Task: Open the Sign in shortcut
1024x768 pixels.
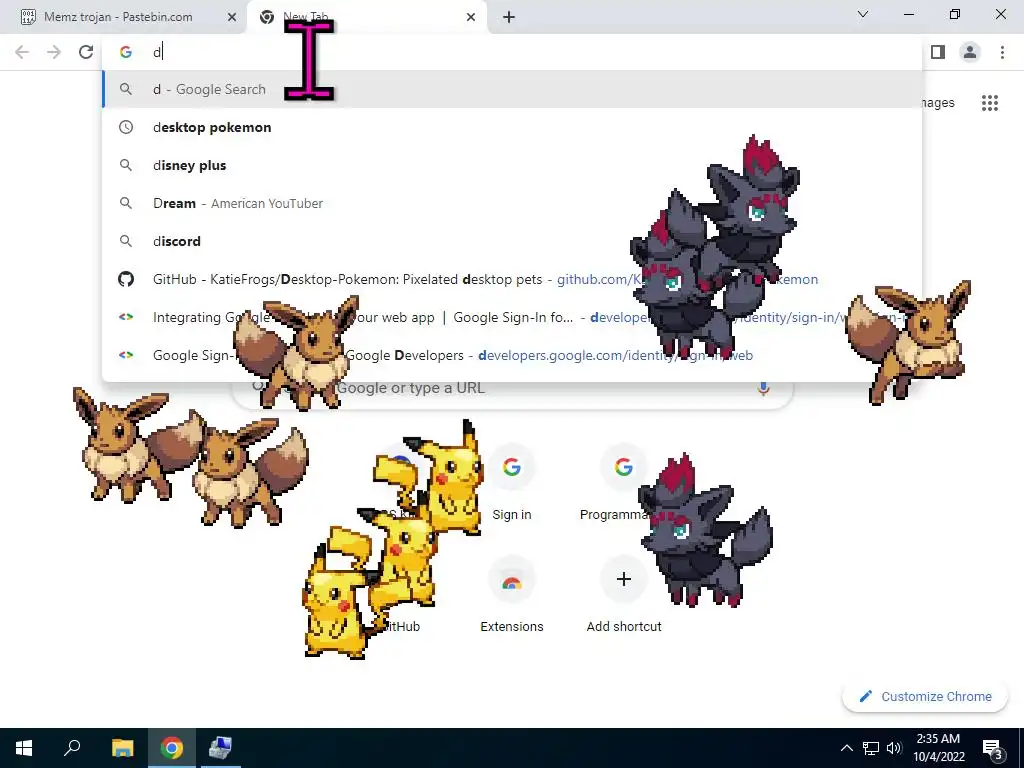Action: coord(512,483)
